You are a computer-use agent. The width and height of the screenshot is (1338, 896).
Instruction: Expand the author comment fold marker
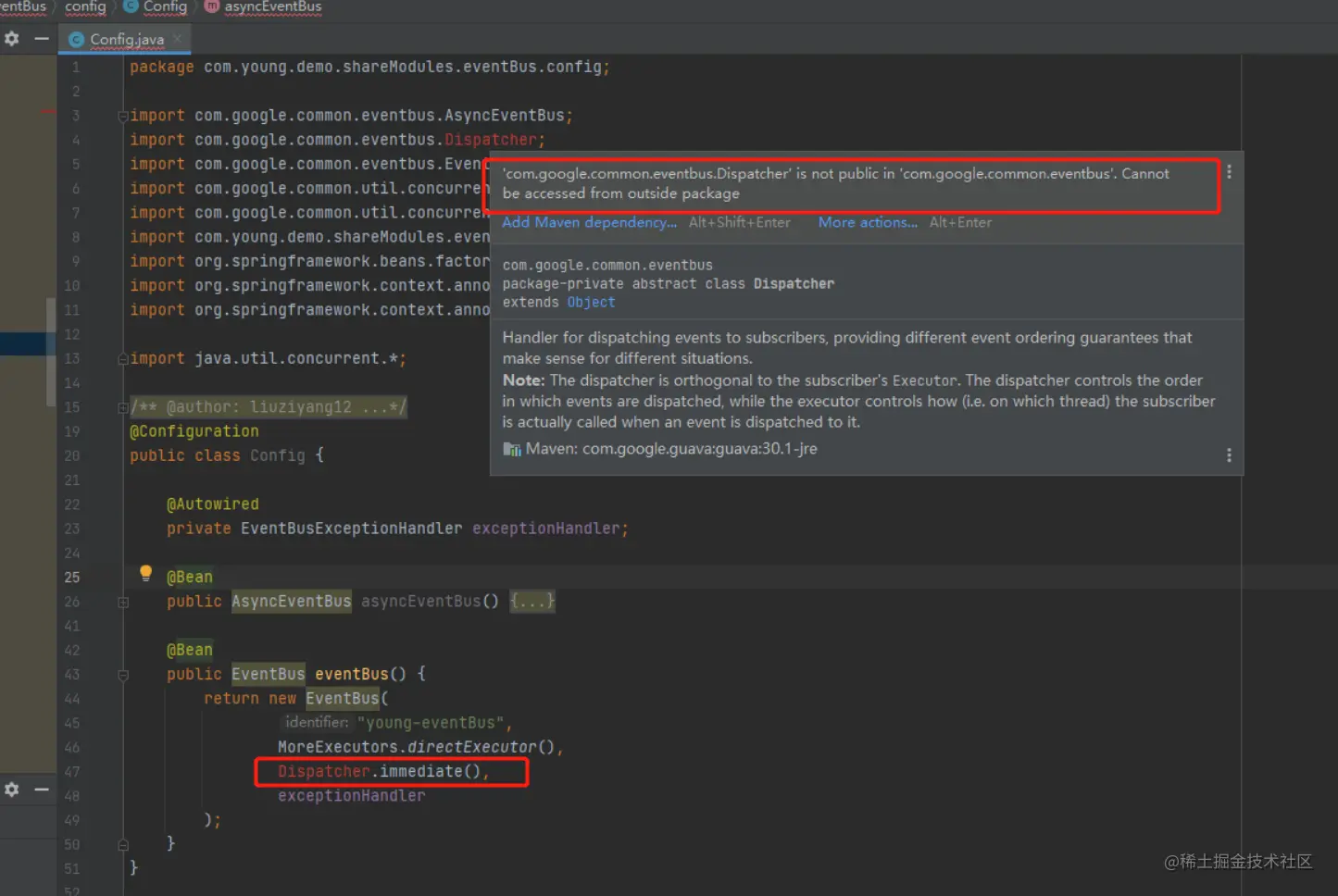[122, 407]
